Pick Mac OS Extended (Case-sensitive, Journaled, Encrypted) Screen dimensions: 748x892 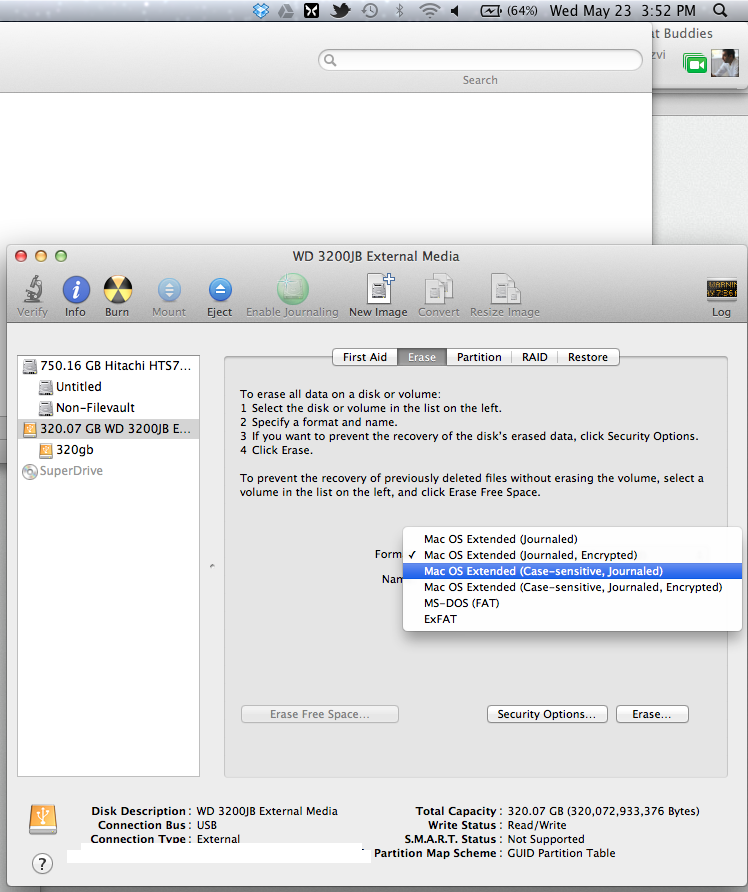click(572, 587)
